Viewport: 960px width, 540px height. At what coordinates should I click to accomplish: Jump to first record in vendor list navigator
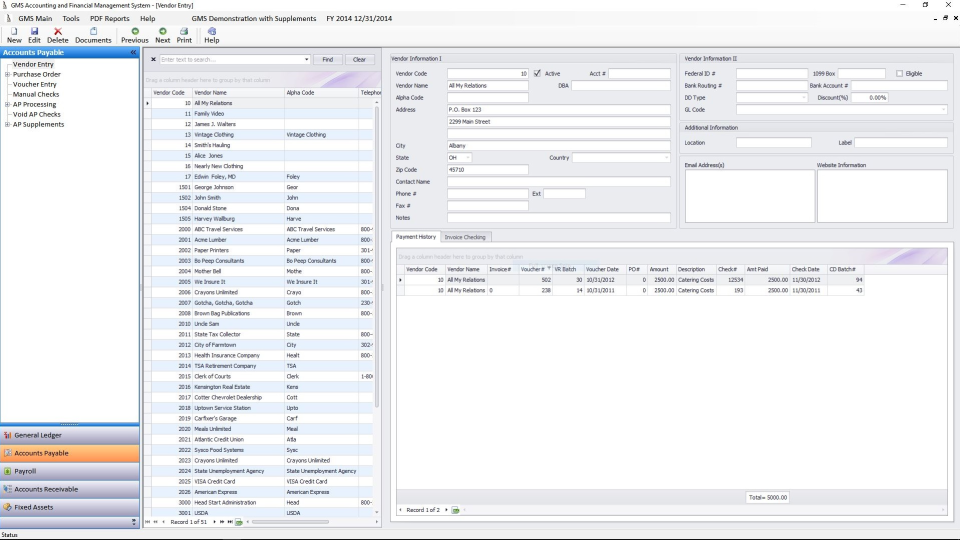click(x=148, y=522)
